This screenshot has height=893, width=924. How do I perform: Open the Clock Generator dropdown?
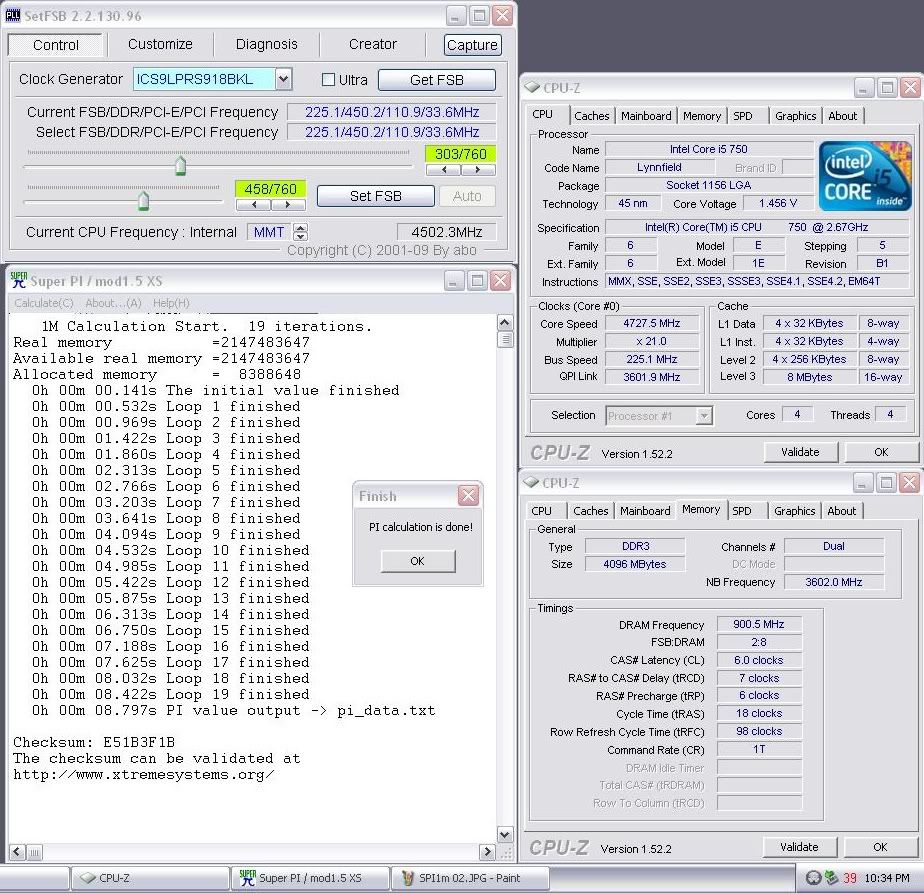(x=283, y=79)
